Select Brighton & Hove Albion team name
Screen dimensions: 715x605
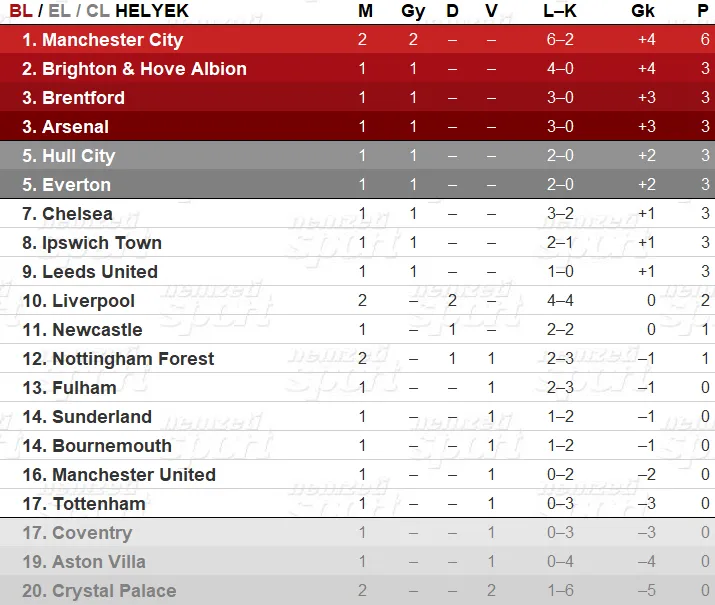point(145,69)
